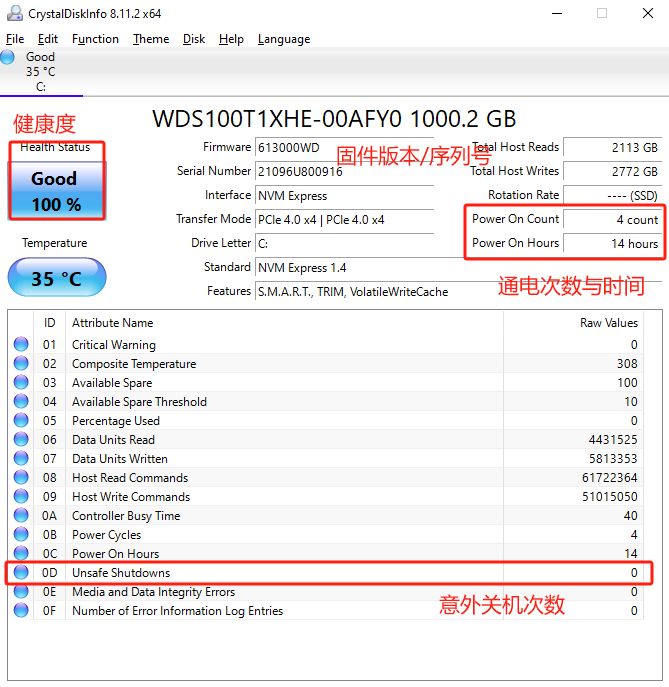The height and width of the screenshot is (687, 669).
Task: Click the status circle for Data Units Written
Action: pos(21,458)
